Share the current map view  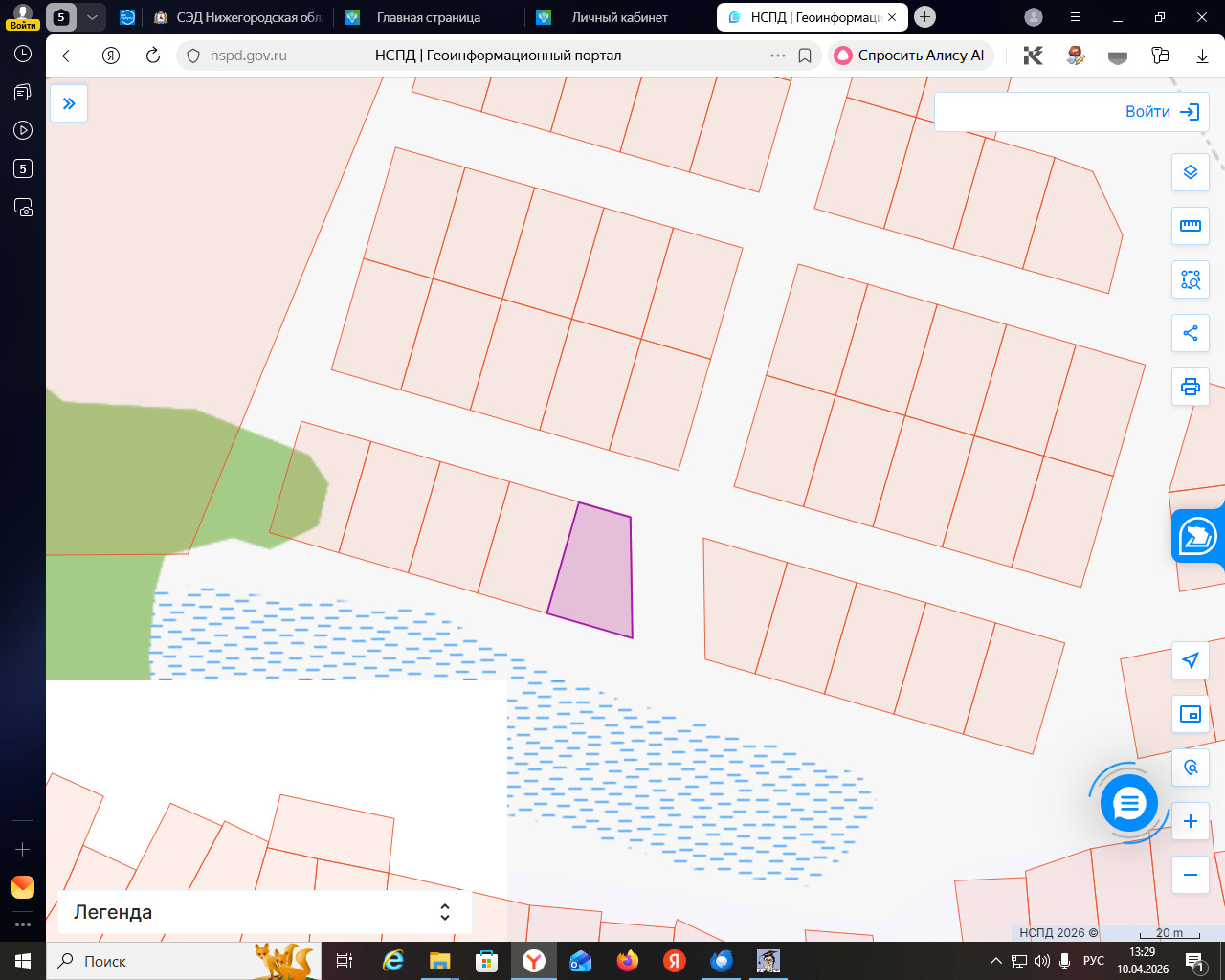pyautogui.click(x=1191, y=333)
